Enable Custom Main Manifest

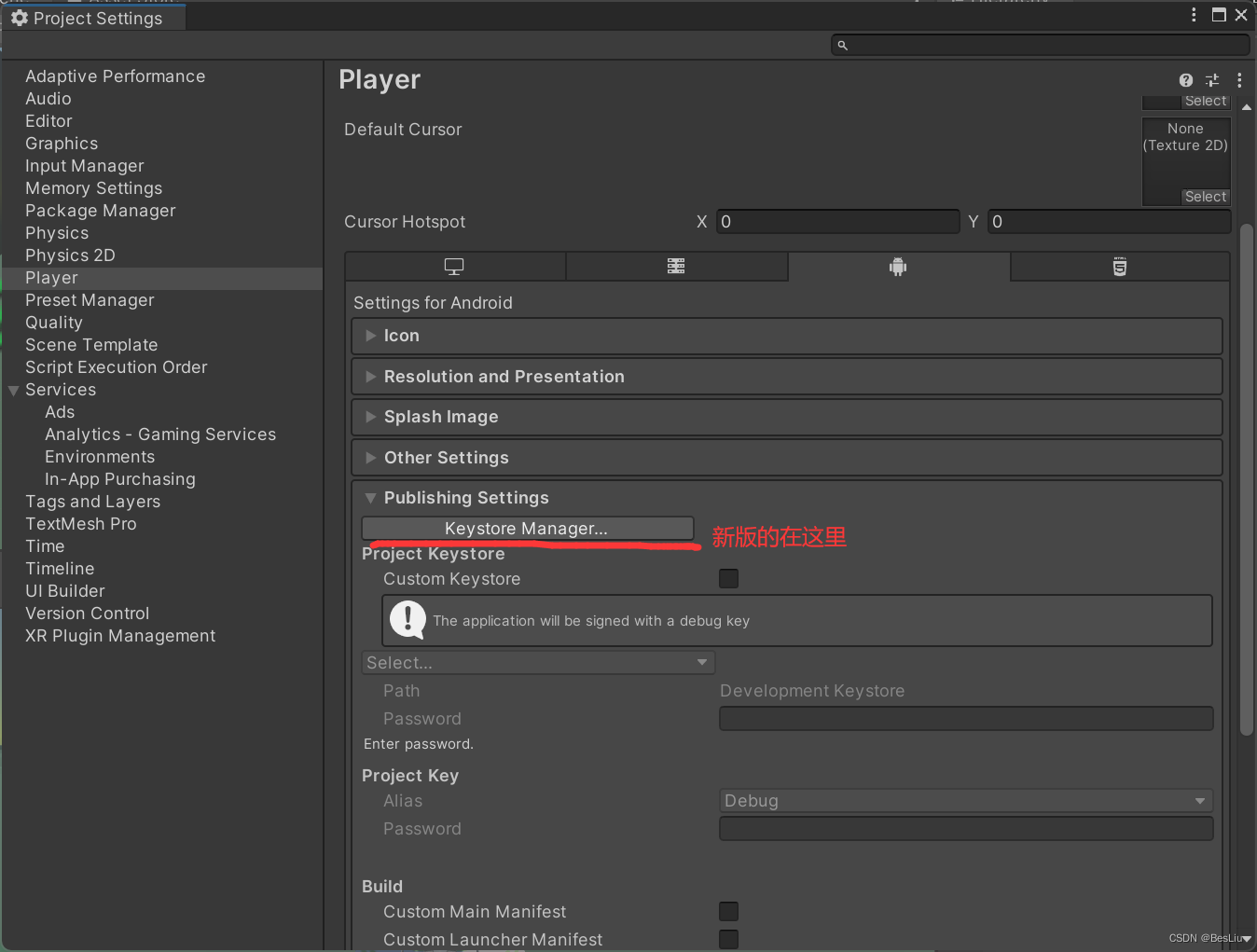coord(728,911)
